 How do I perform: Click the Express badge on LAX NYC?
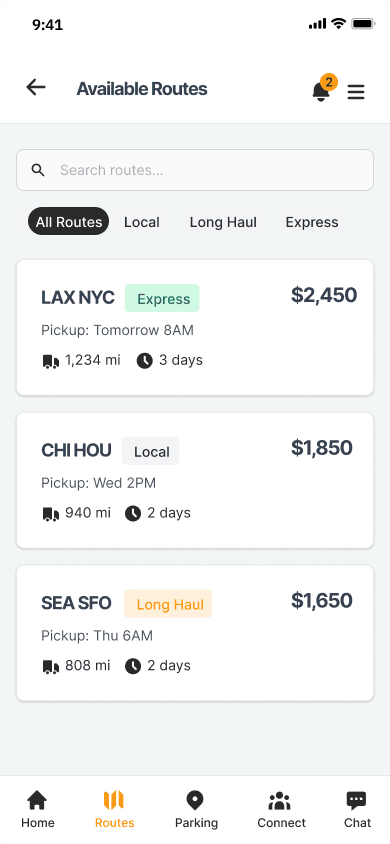[162, 299]
